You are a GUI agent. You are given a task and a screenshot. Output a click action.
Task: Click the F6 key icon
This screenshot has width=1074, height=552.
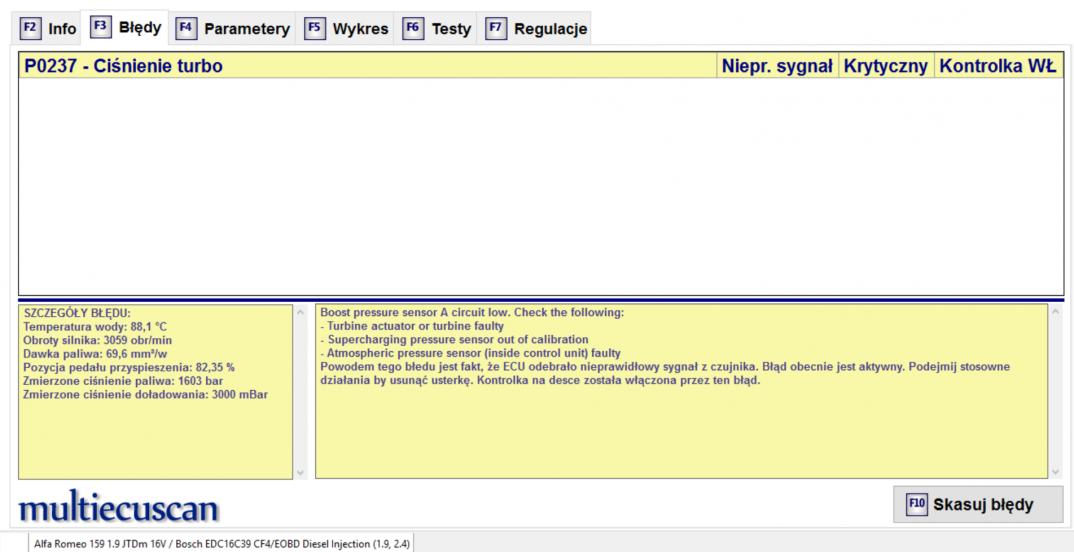[x=412, y=29]
